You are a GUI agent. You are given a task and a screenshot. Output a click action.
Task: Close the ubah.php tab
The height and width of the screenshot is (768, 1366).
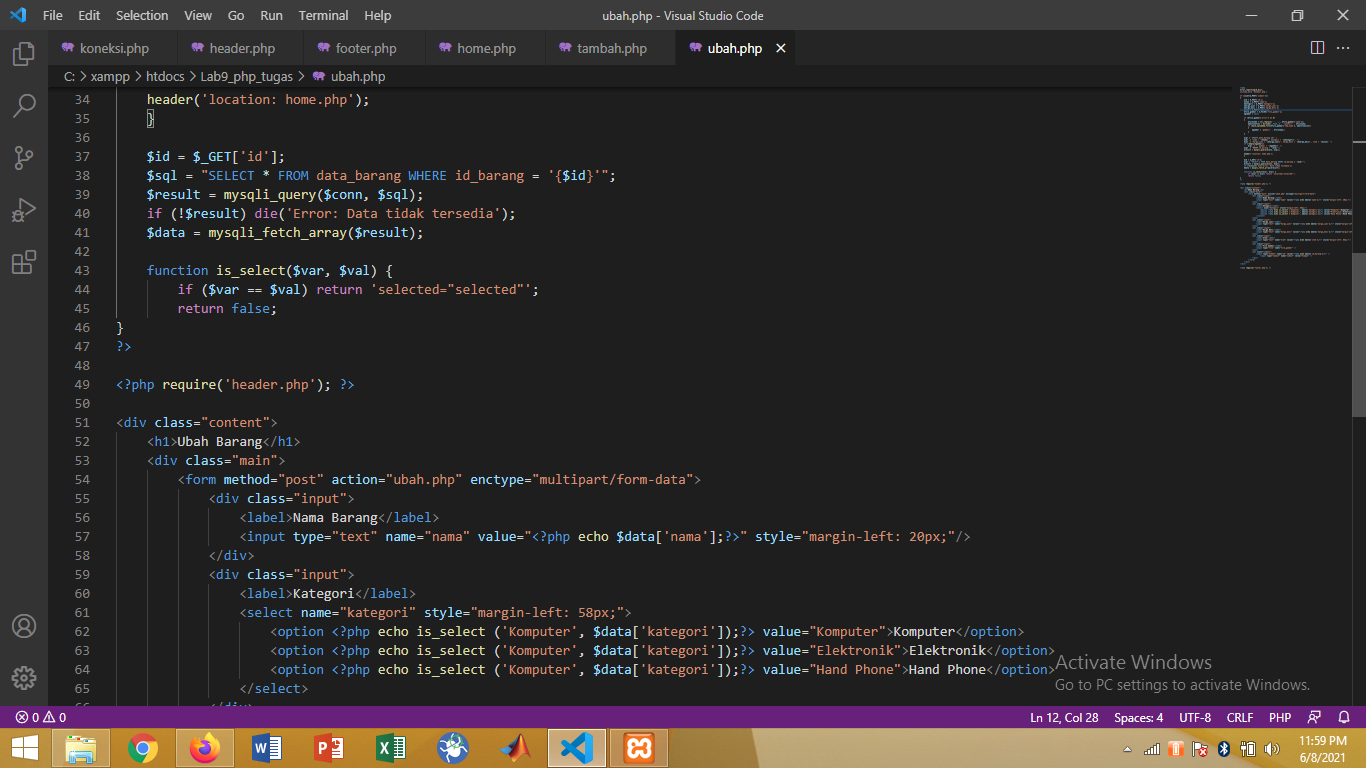(x=781, y=48)
